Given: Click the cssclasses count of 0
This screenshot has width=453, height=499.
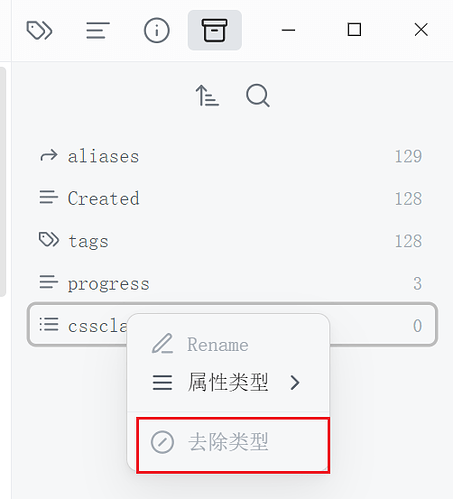Looking at the screenshot, I should (x=417, y=325).
